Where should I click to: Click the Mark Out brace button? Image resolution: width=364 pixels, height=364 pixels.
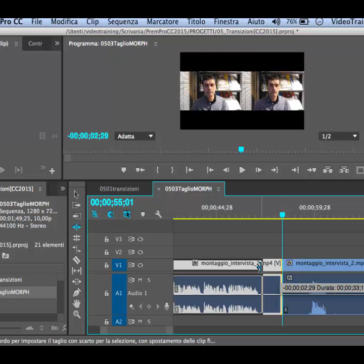[x=172, y=170]
